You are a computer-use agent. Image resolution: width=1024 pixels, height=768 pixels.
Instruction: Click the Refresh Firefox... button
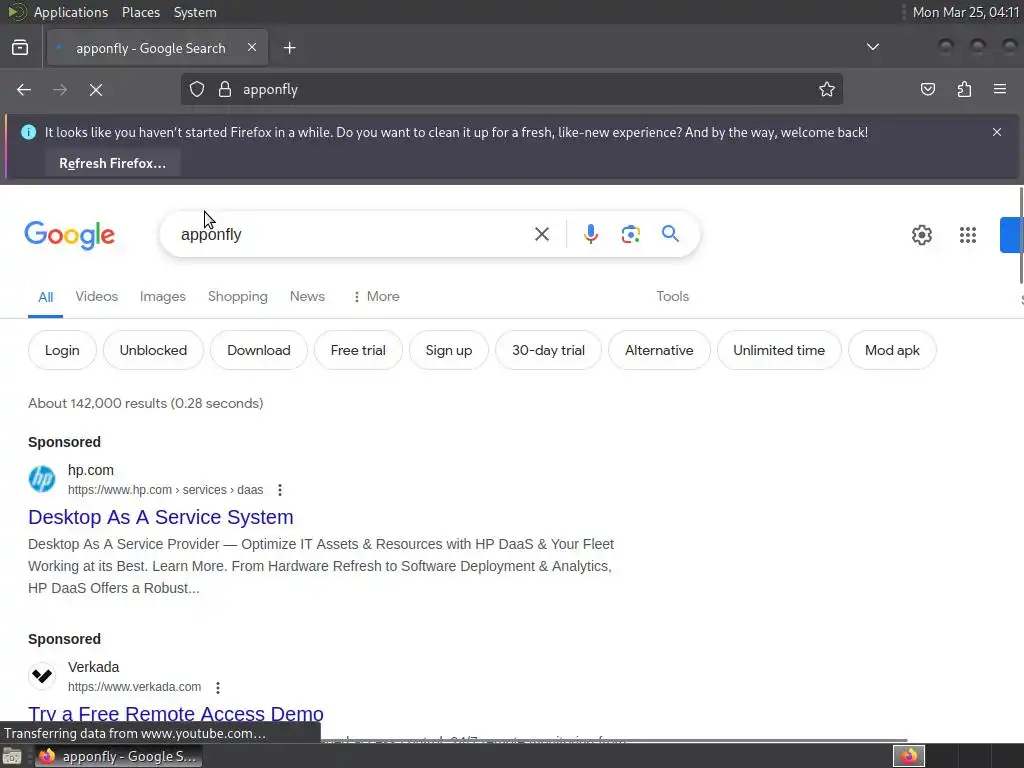click(112, 163)
